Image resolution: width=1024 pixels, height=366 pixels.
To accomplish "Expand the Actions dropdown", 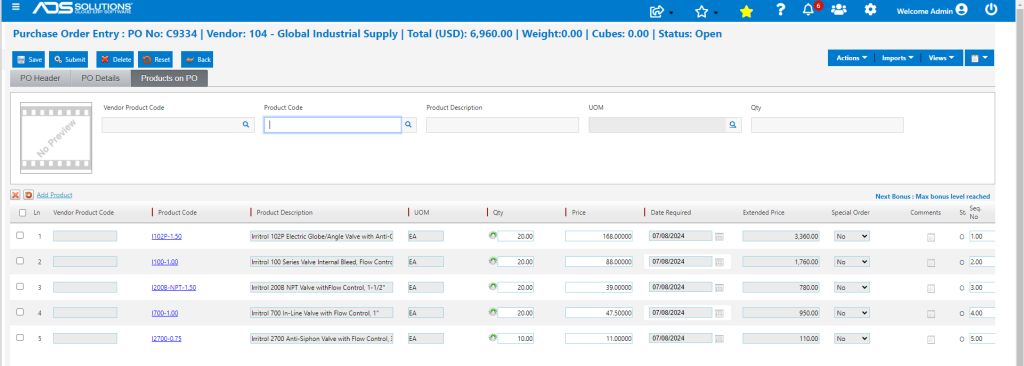I will (x=851, y=58).
